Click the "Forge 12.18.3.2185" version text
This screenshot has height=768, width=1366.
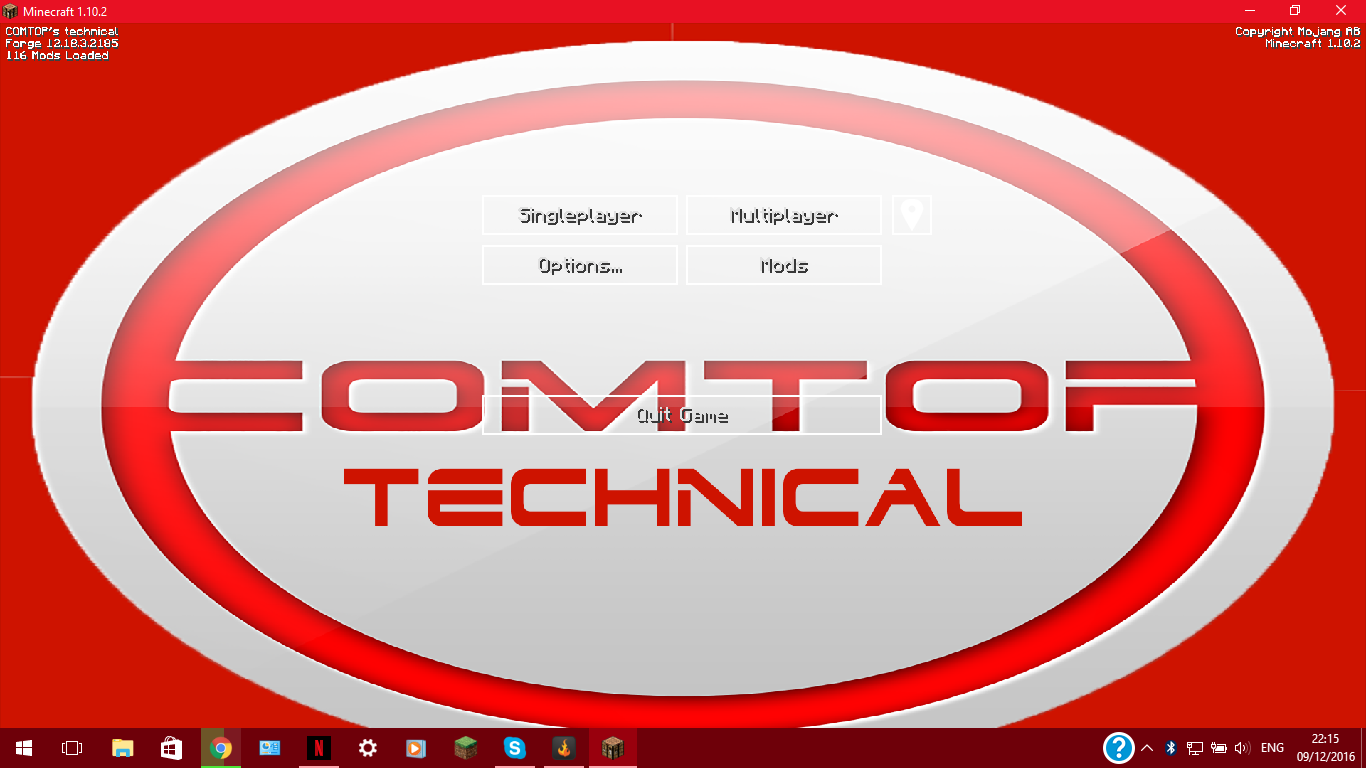click(x=61, y=44)
